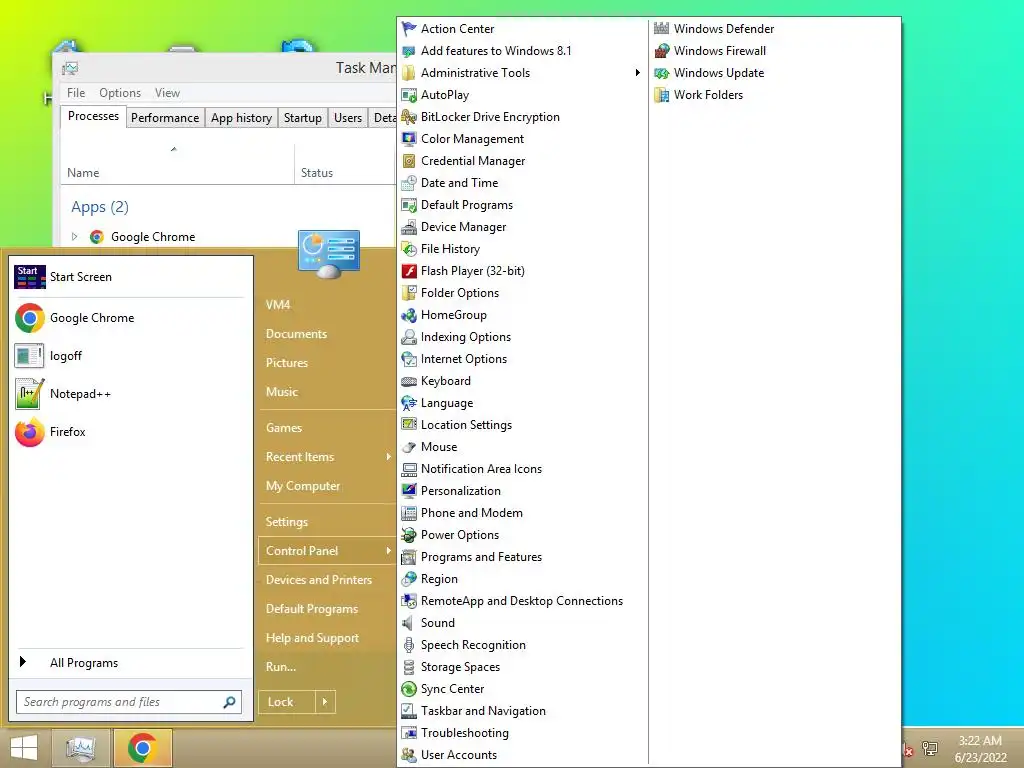Image resolution: width=1024 pixels, height=768 pixels.
Task: Toggle sort arrow above Name column
Action: point(174,150)
